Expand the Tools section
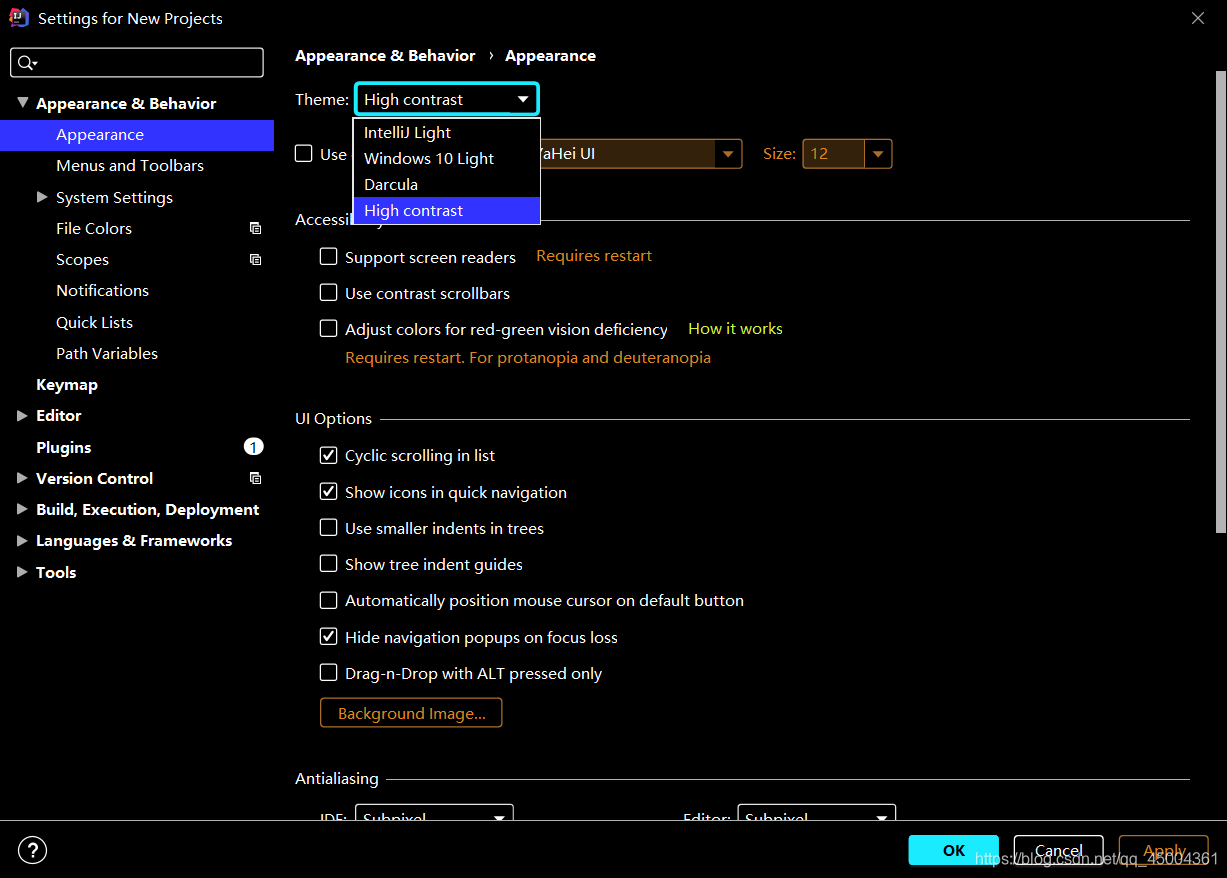 (x=22, y=572)
